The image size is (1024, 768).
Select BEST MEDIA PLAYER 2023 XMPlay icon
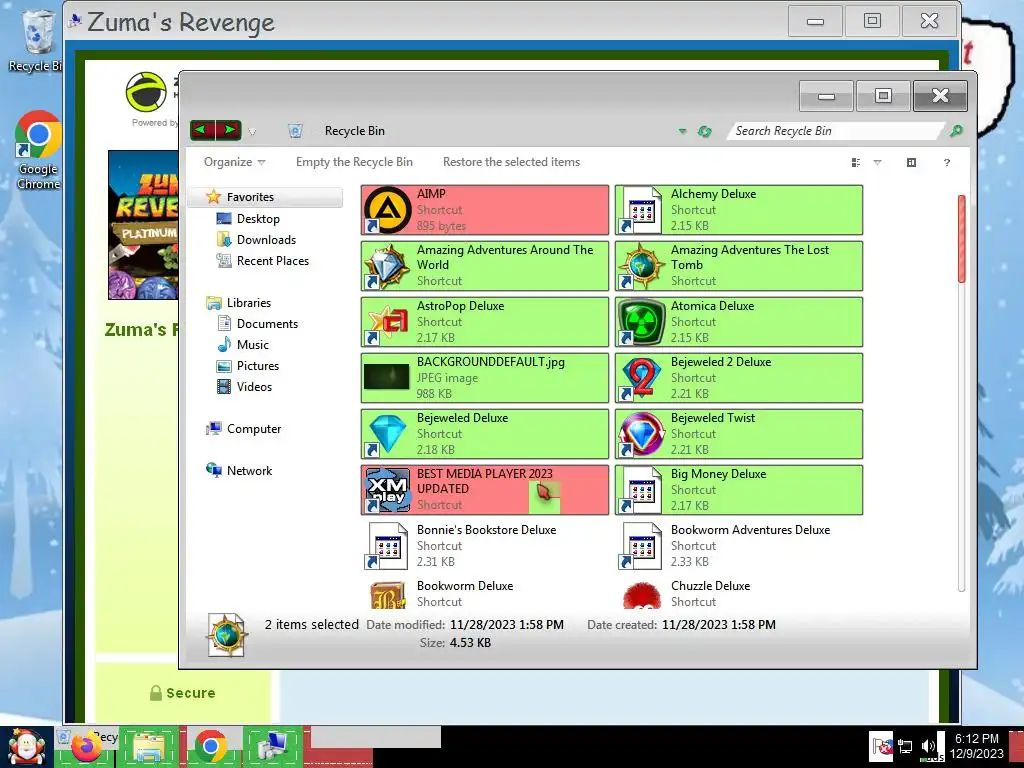click(x=387, y=490)
